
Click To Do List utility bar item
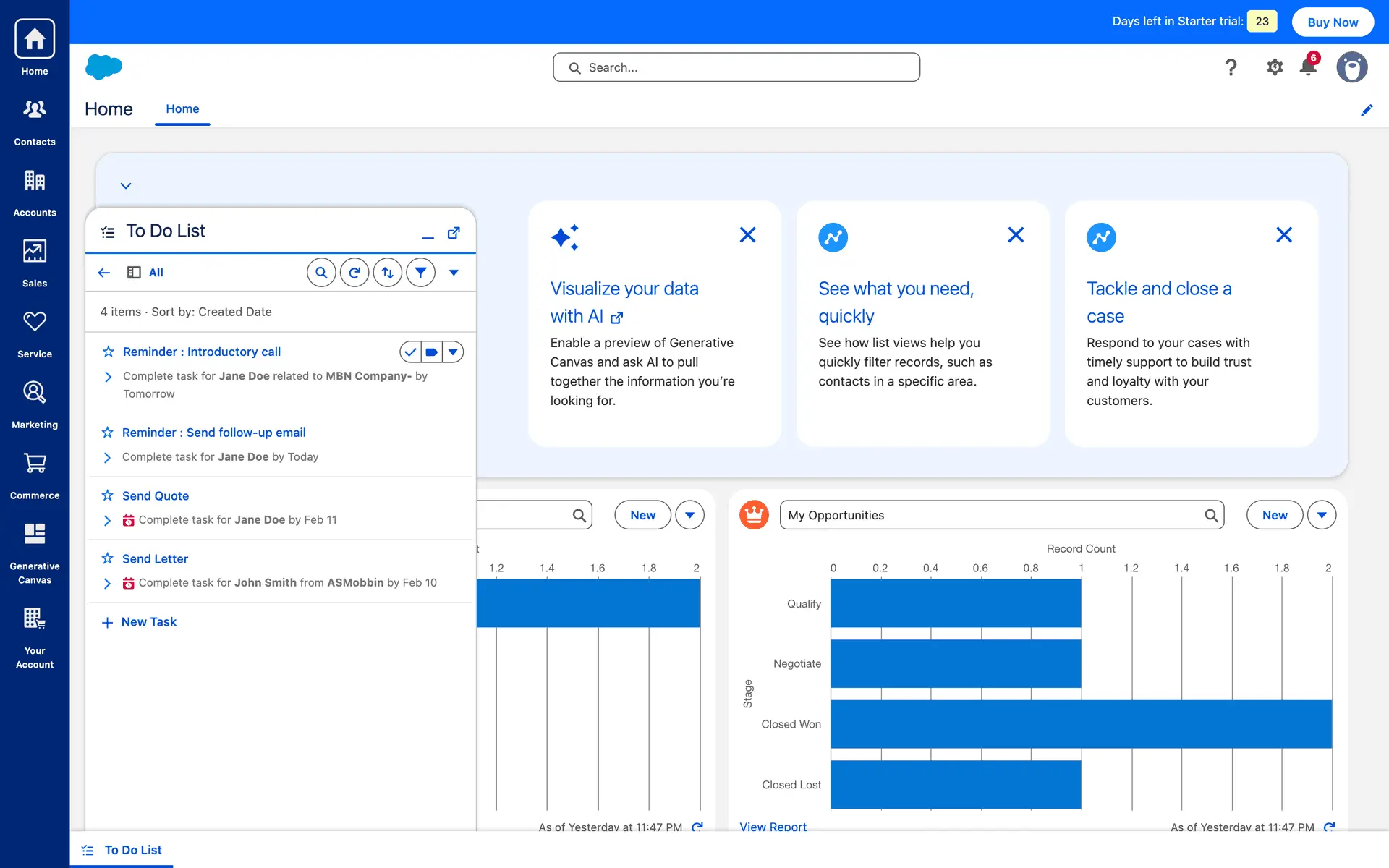click(123, 850)
